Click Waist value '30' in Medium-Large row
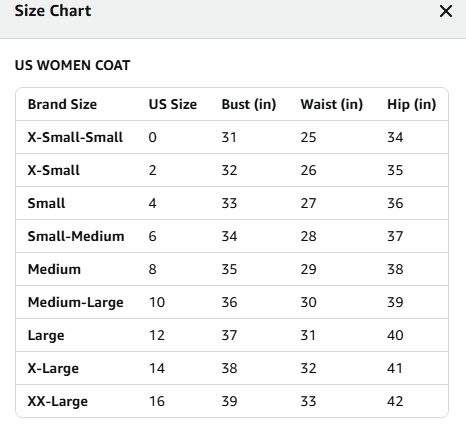Image resolution: width=466 pixels, height=425 pixels. click(308, 302)
